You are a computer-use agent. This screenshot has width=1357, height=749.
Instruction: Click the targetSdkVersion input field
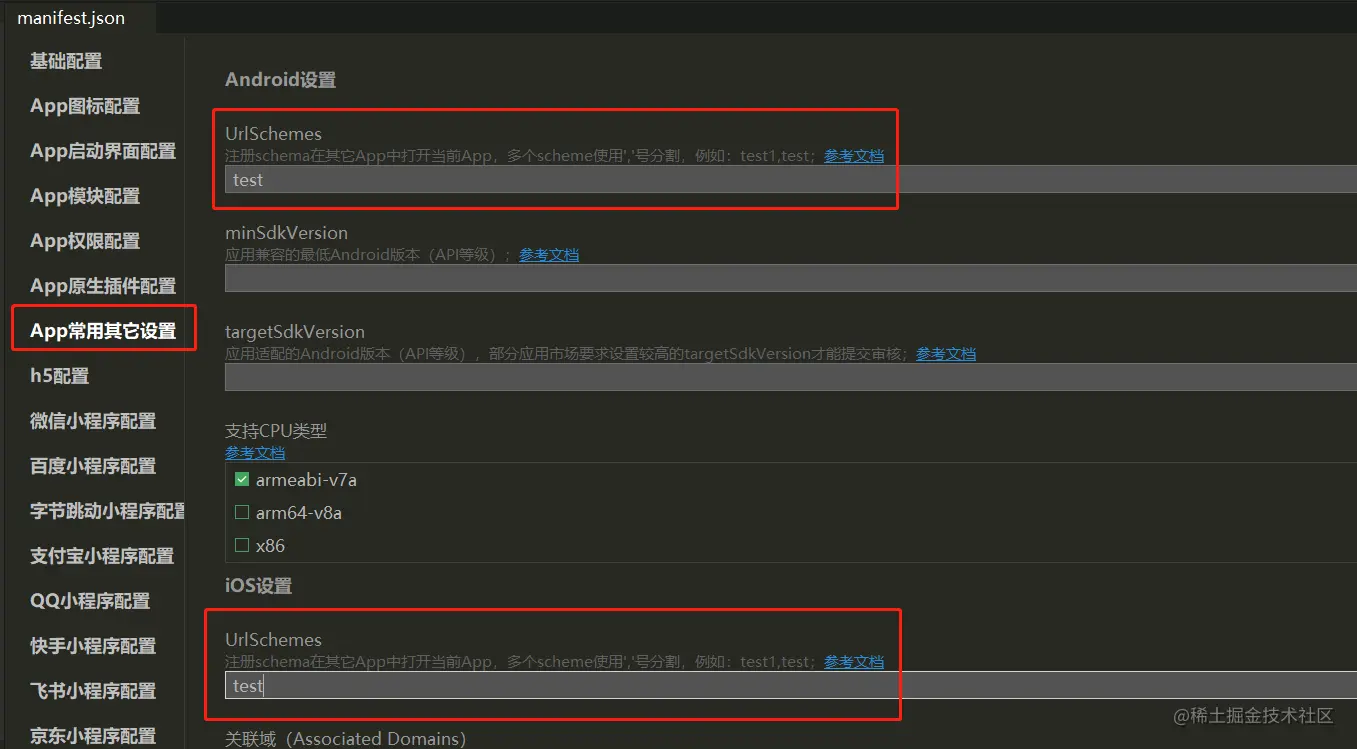tap(790, 377)
